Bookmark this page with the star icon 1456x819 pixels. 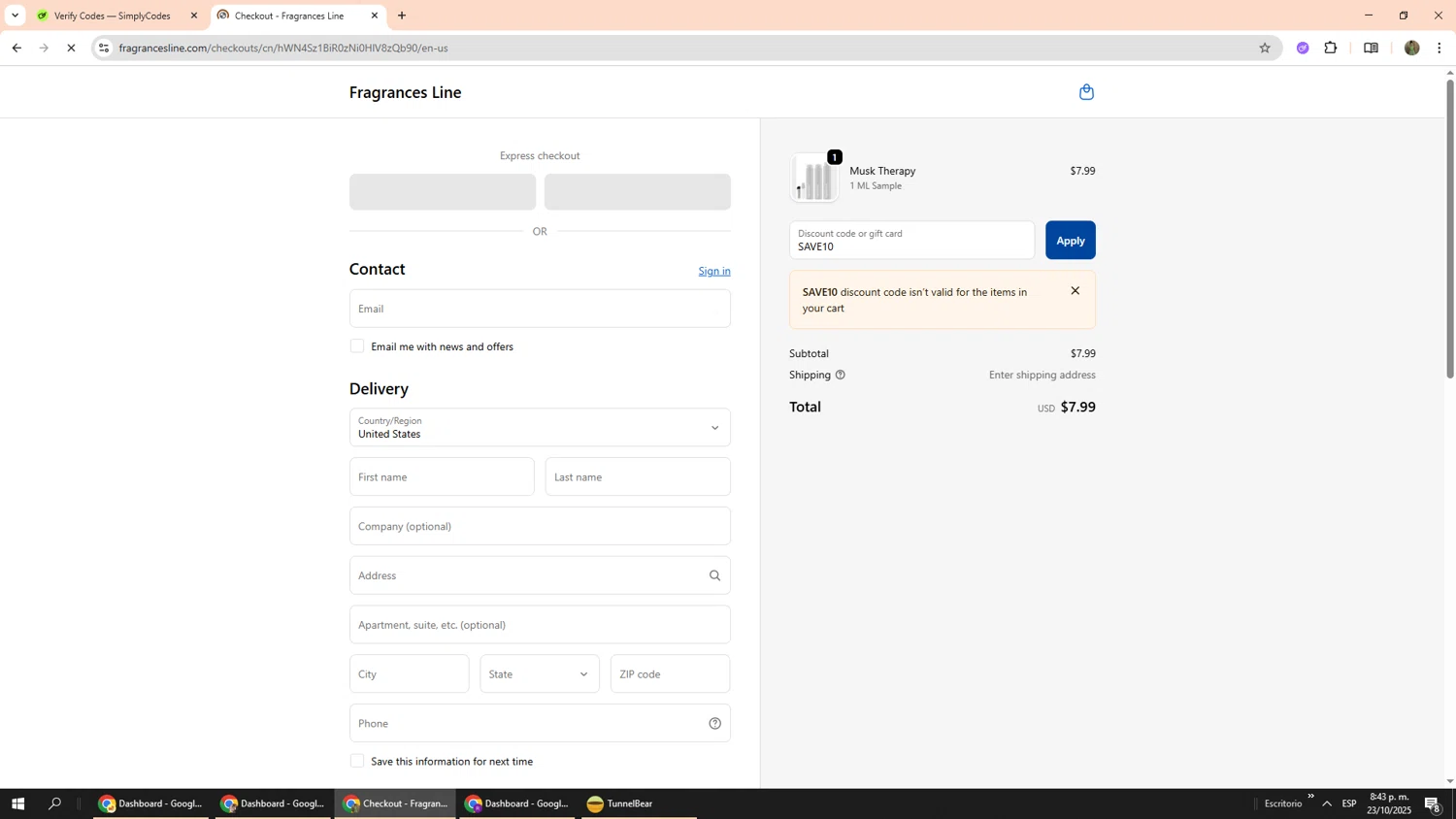[x=1265, y=48]
